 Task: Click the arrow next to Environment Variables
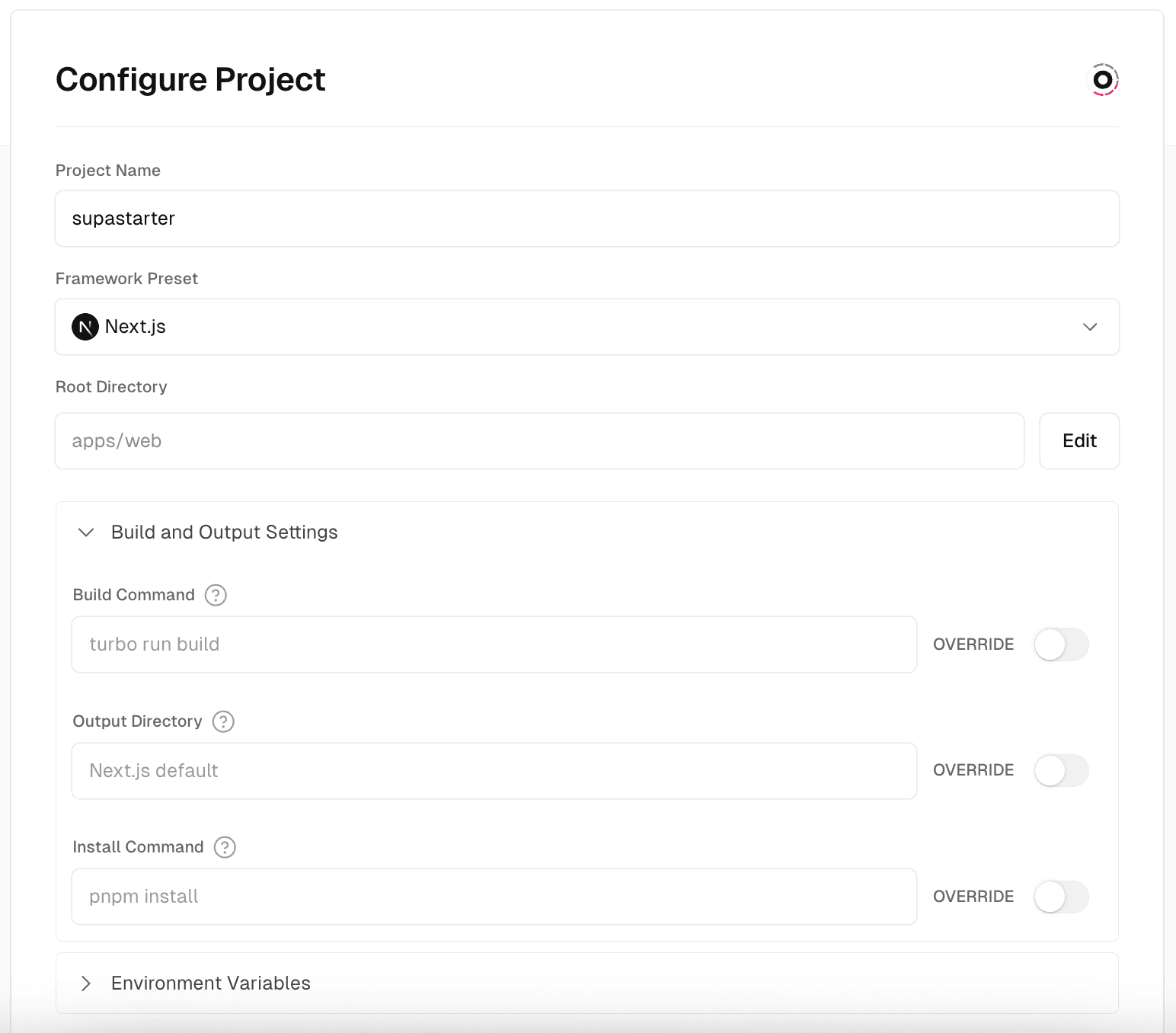86,983
